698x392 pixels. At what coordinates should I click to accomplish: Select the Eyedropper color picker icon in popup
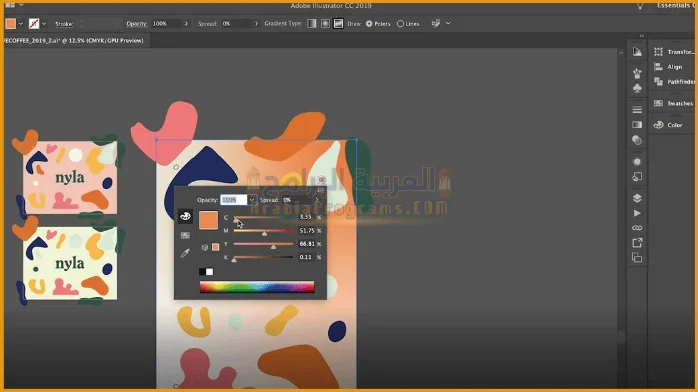click(185, 254)
